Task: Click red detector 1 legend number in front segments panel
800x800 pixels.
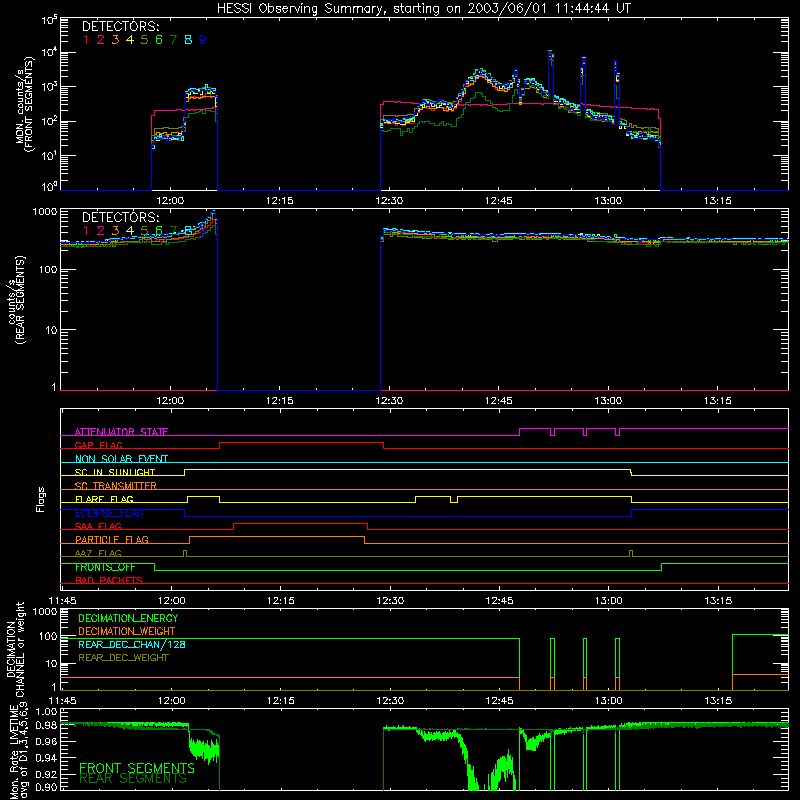Action: pyautogui.click(x=86, y=40)
